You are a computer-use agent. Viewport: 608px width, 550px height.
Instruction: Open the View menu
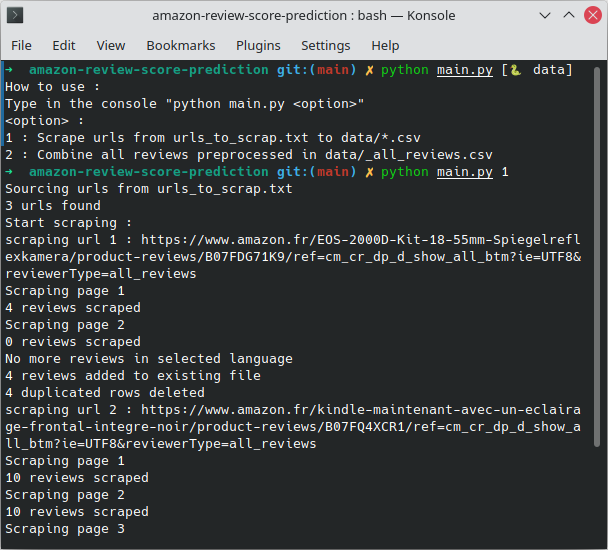coord(111,46)
